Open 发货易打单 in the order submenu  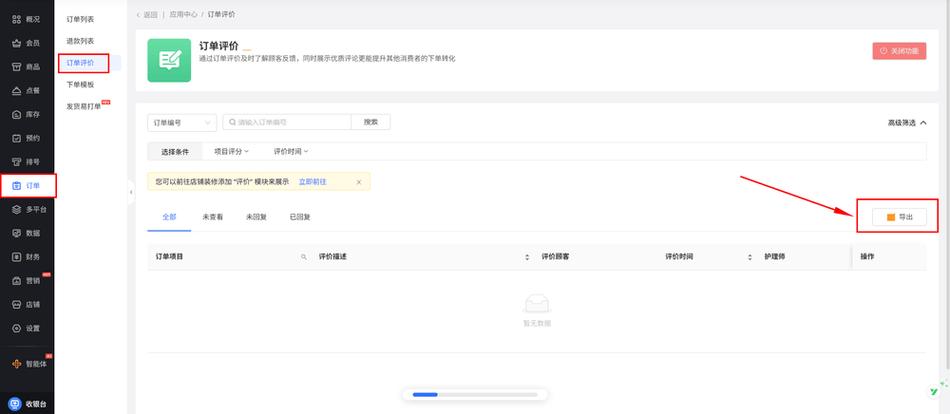coord(84,107)
